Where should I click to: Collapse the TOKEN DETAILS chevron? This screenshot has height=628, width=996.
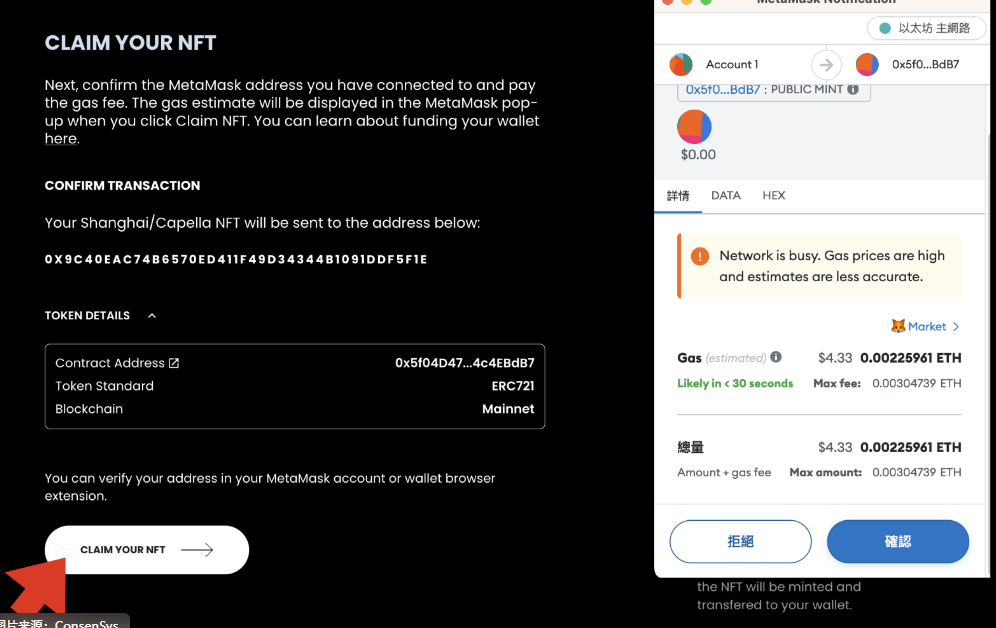coord(152,316)
